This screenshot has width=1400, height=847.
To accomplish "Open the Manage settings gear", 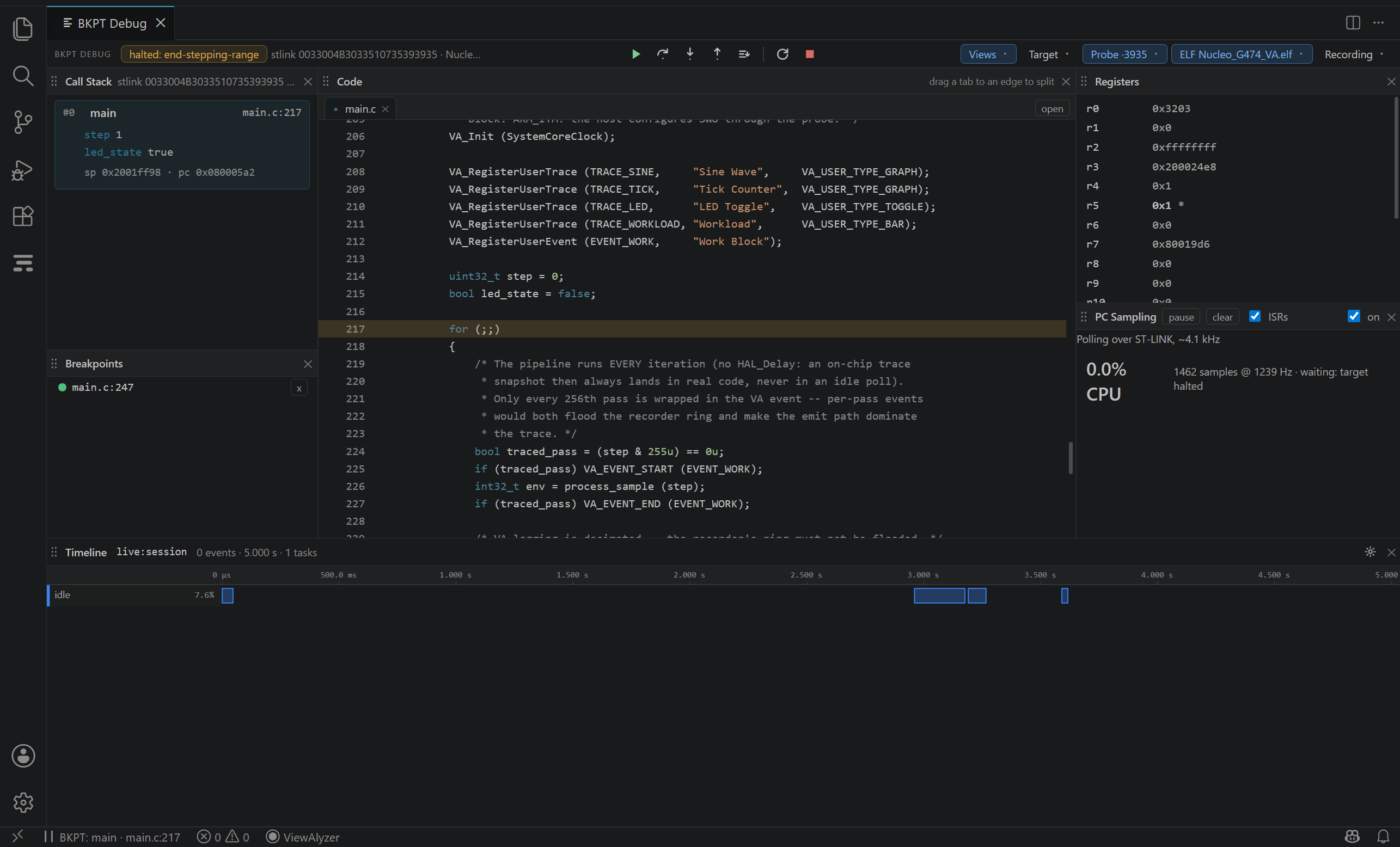I will [x=23, y=802].
